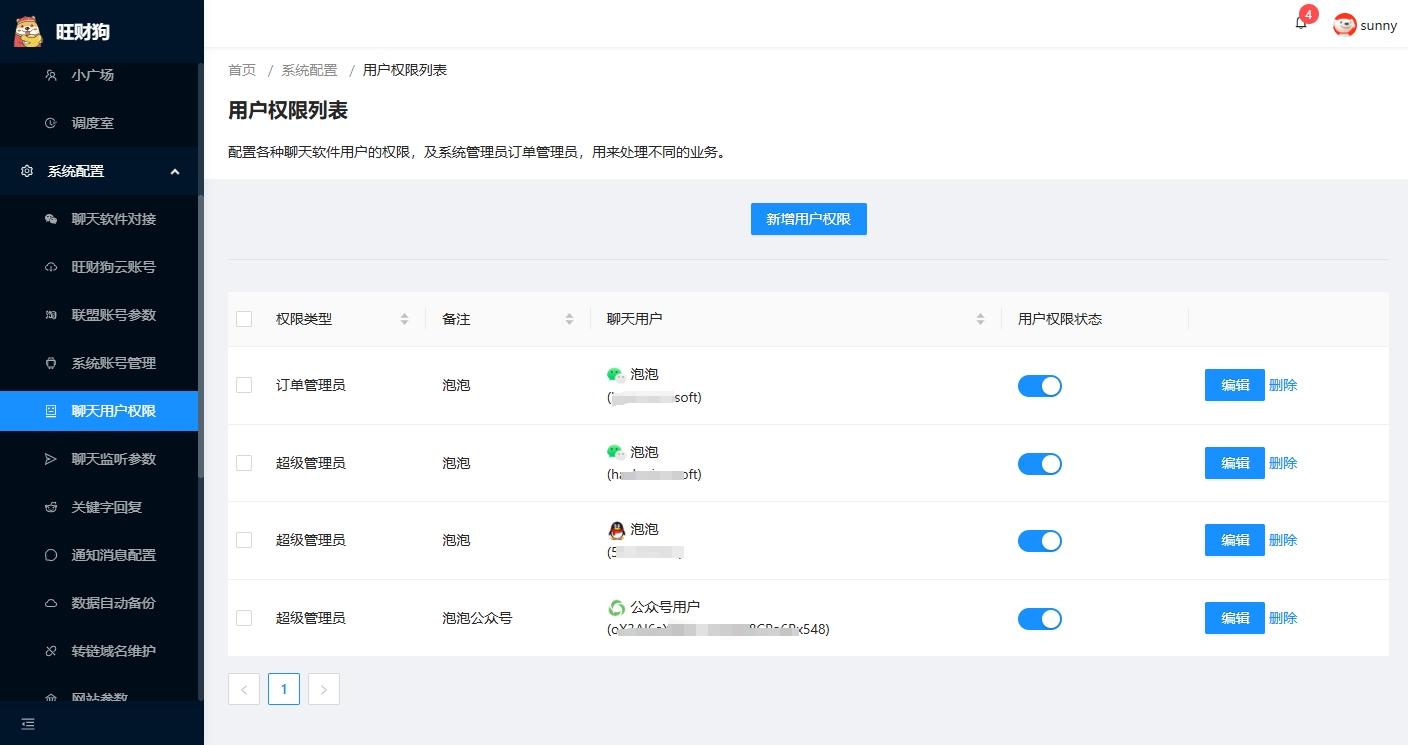This screenshot has height=745, width=1408.
Task: Open 聊天软件对接 from the sidebar
Action: 113,219
